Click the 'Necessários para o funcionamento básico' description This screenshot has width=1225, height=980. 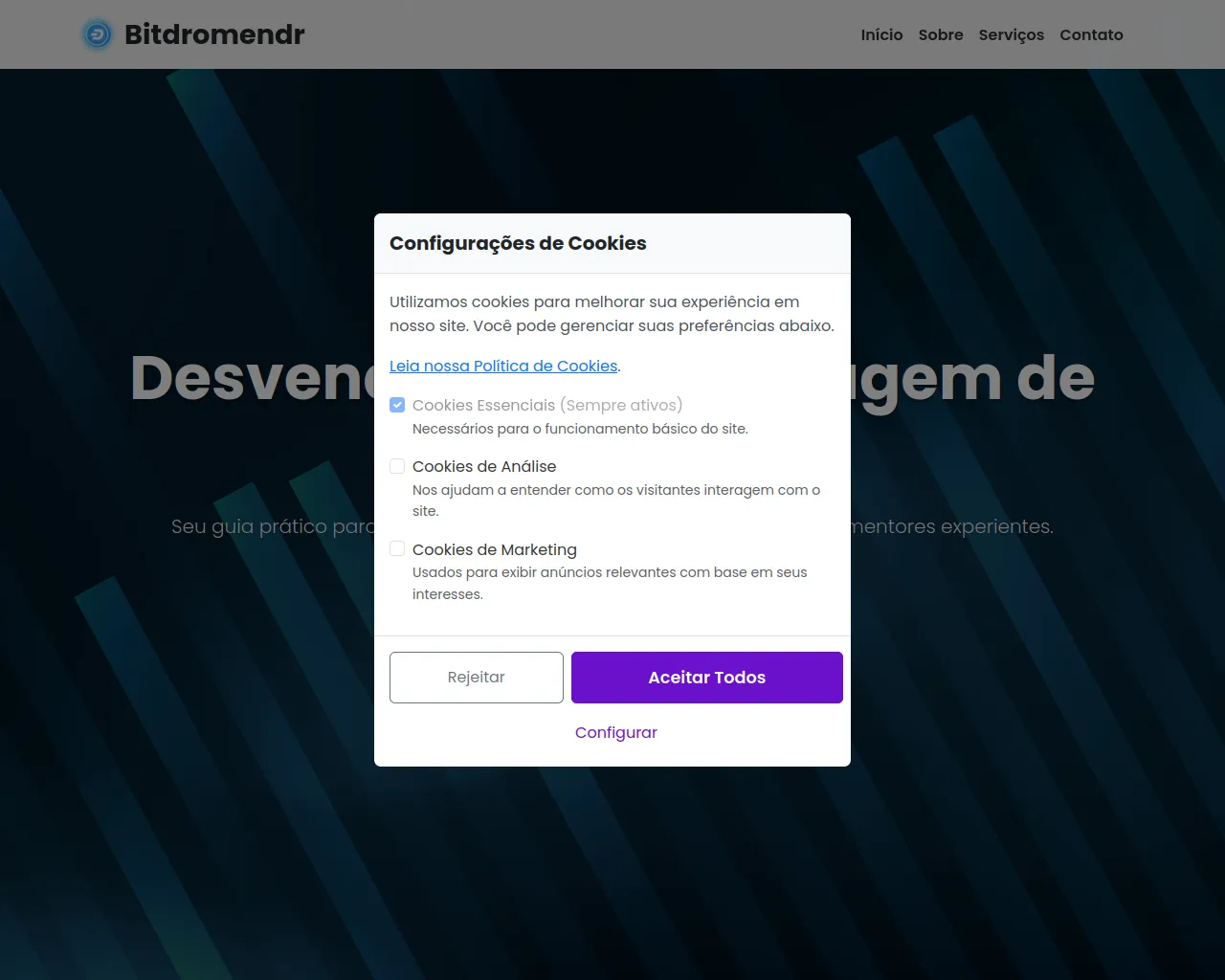[x=580, y=429]
